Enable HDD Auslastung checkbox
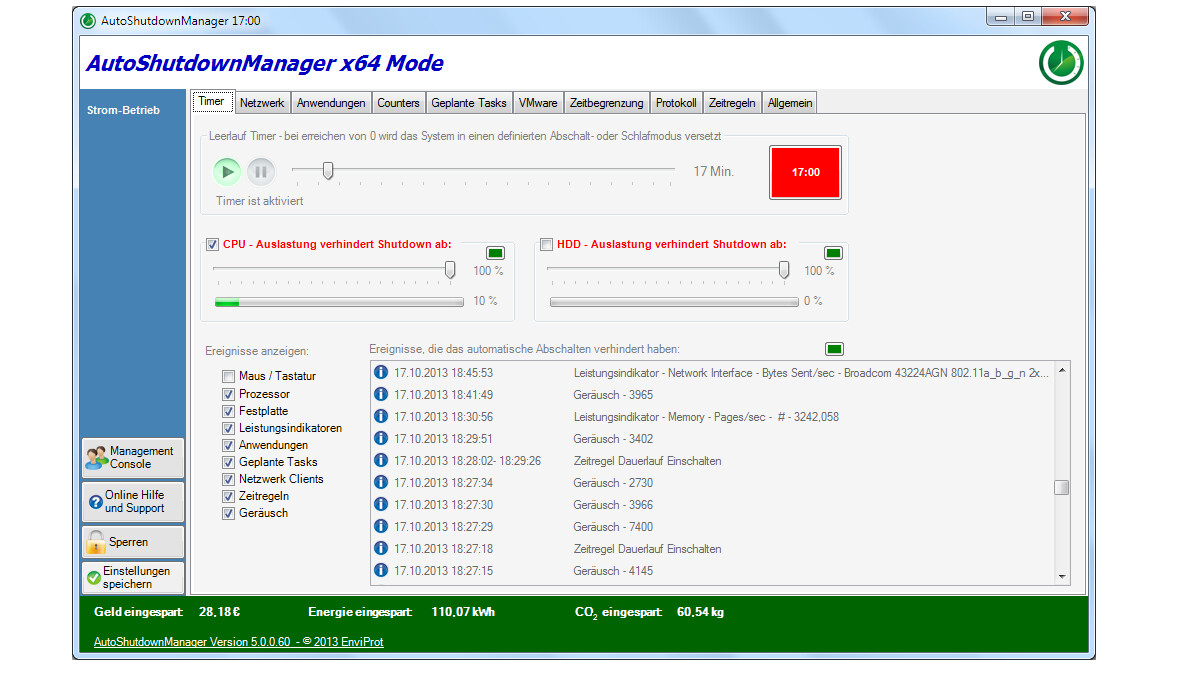 546,244
